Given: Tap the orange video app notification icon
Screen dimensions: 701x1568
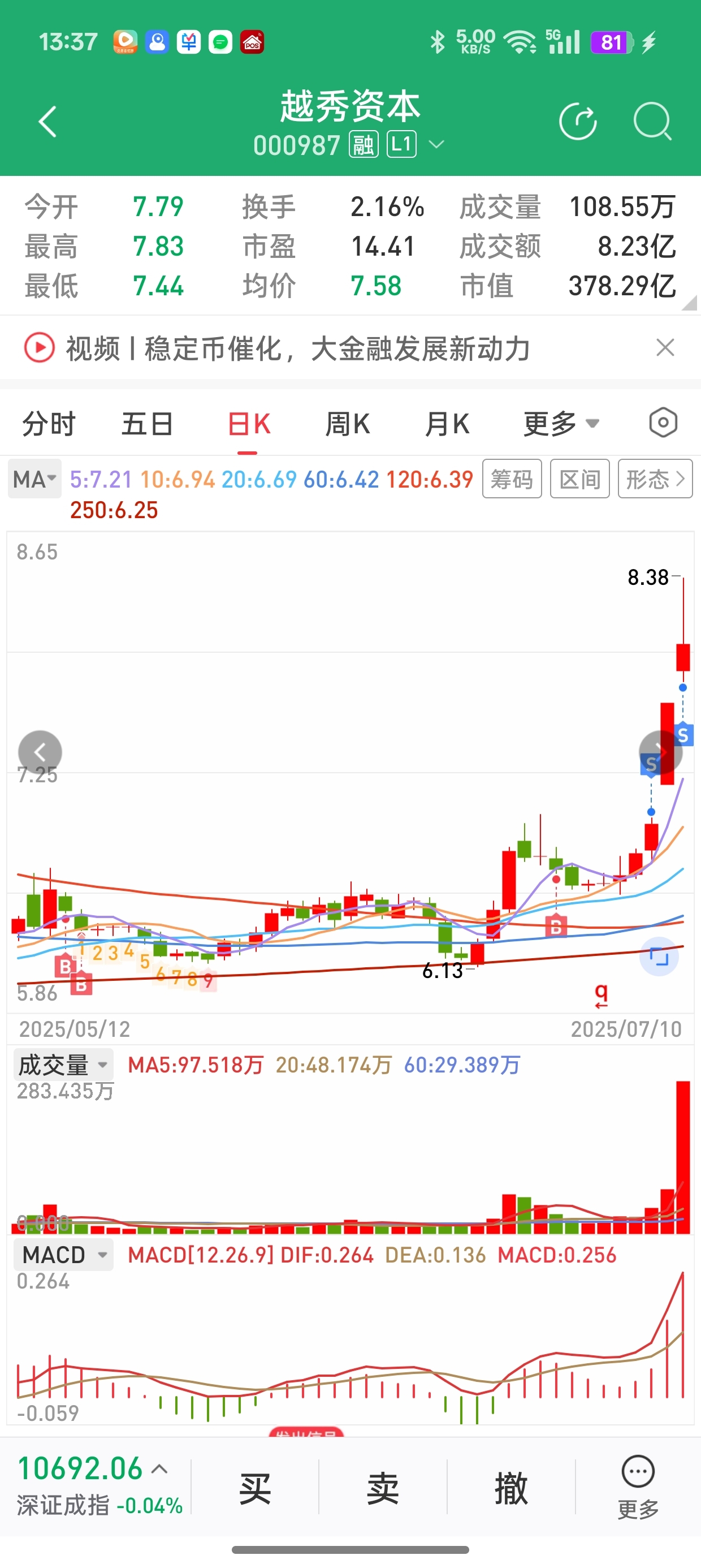Looking at the screenshot, I should pyautogui.click(x=126, y=42).
